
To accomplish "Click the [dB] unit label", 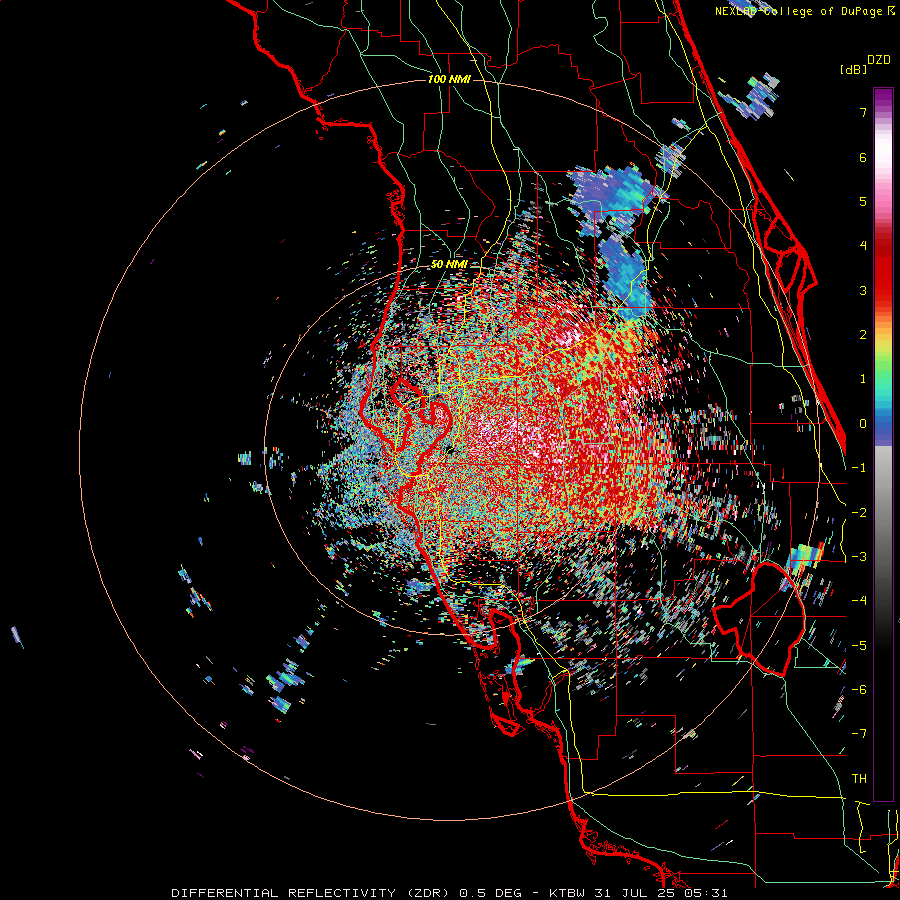I will [854, 69].
